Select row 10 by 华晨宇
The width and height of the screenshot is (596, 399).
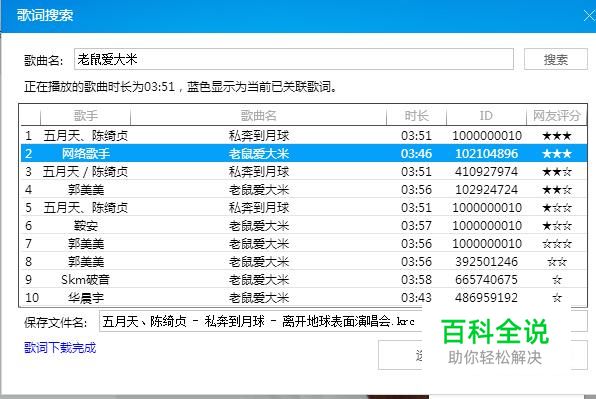tap(304, 298)
